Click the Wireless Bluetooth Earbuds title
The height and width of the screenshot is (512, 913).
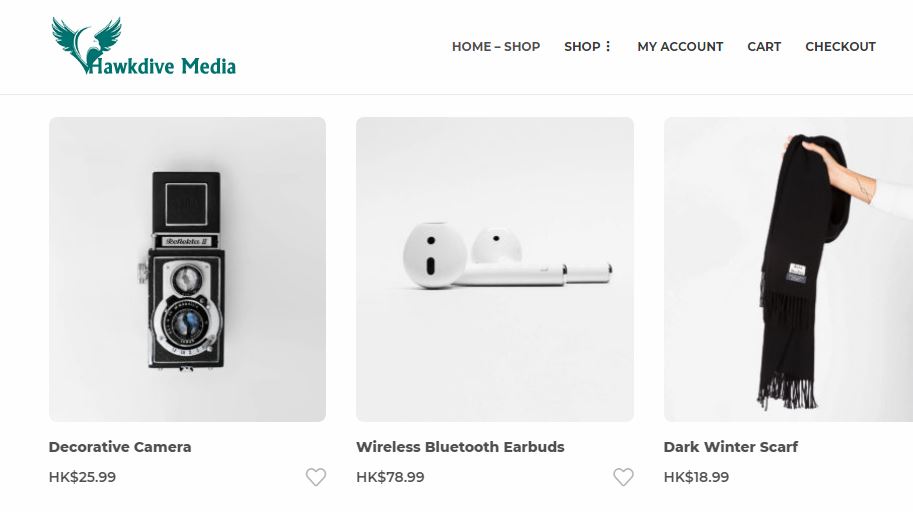(x=460, y=447)
